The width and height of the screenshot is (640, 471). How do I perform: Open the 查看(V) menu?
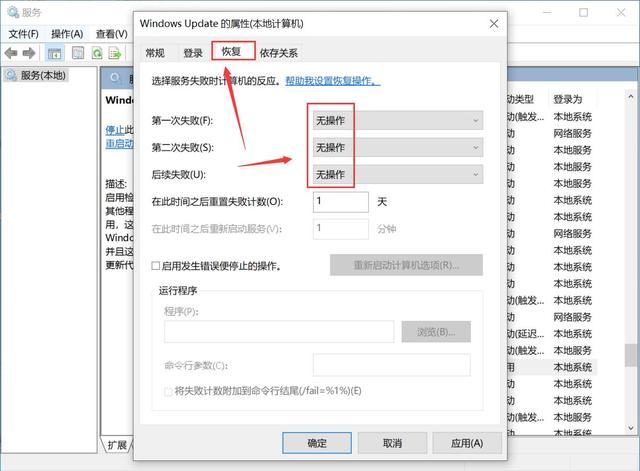[x=112, y=34]
